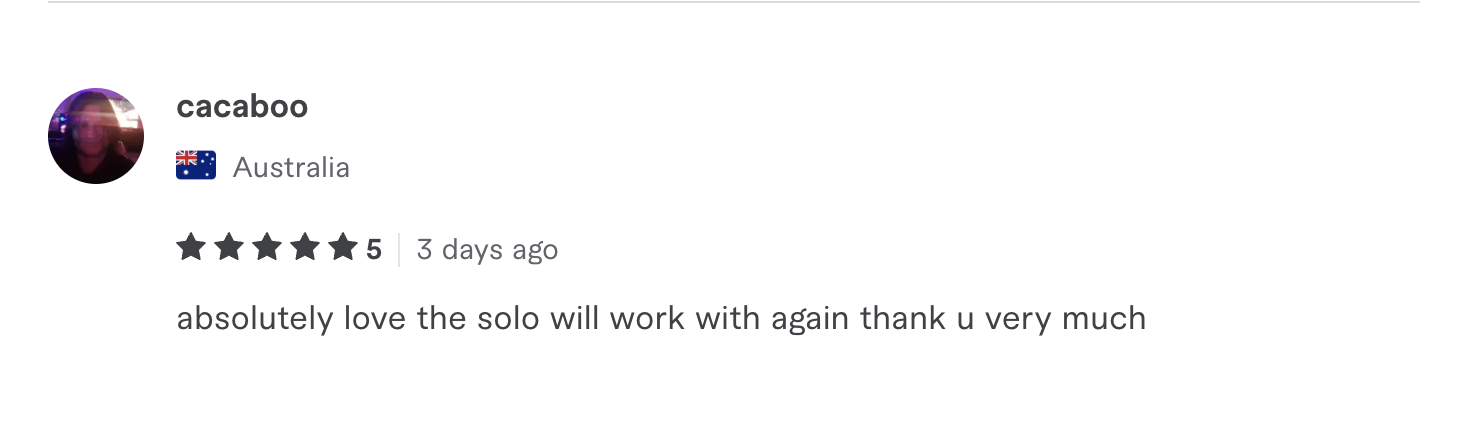Click the 3 days ago timestamp
The image size is (1464, 422).
pyautogui.click(x=487, y=249)
